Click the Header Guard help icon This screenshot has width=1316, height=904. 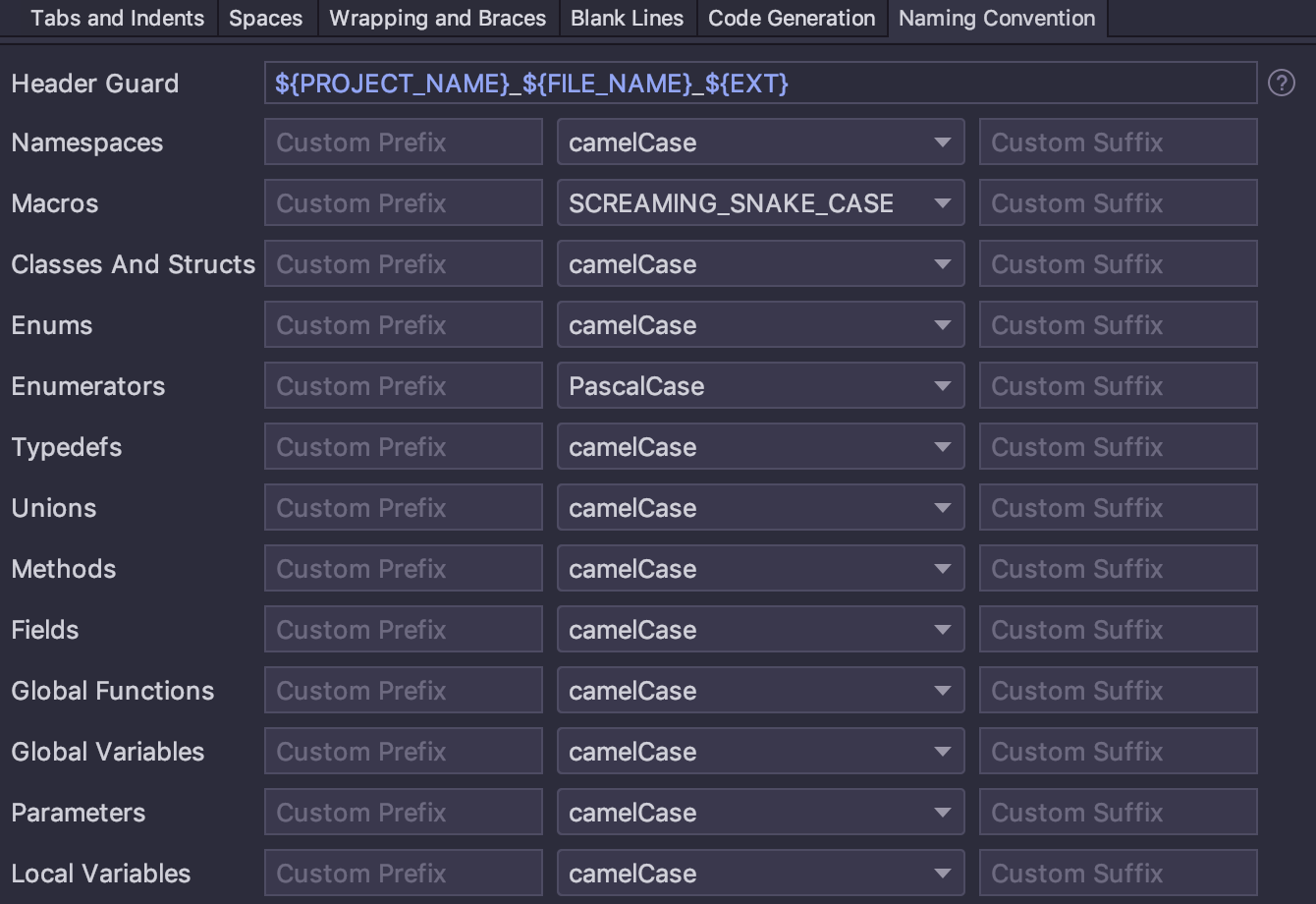(1282, 83)
